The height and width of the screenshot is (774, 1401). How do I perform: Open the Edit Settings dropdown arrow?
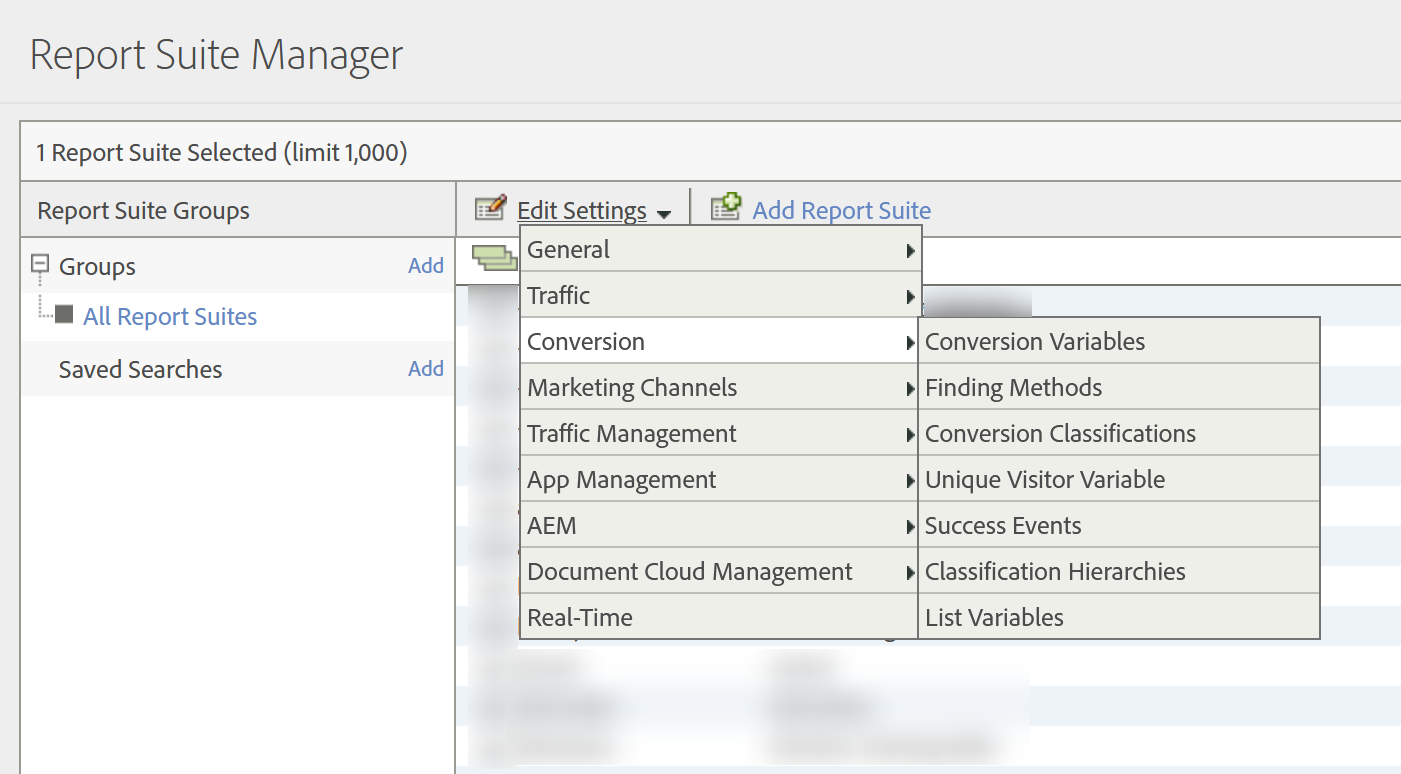[664, 213]
